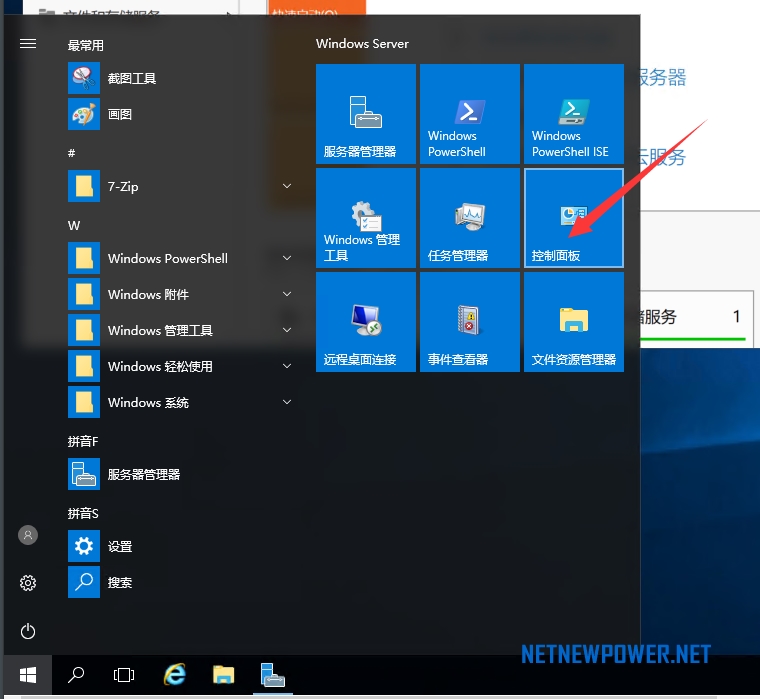Open the 文件资源管理器 tile

[574, 322]
